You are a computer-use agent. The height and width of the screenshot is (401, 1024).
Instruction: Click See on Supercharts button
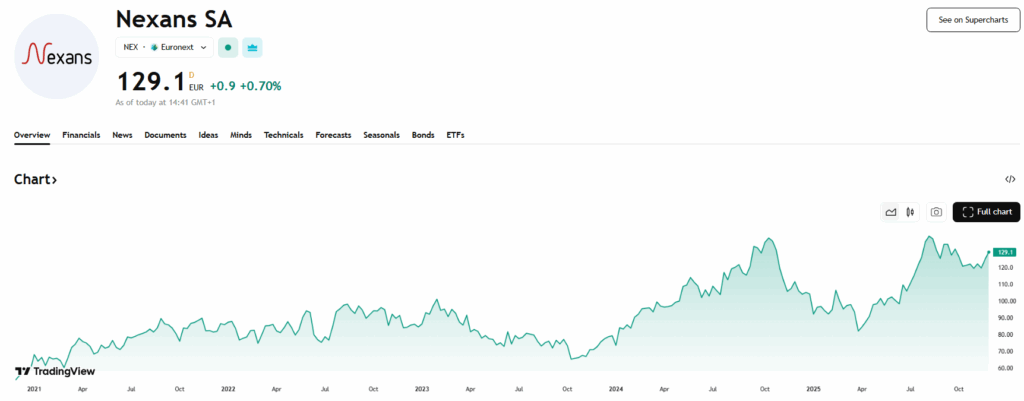[972, 20]
